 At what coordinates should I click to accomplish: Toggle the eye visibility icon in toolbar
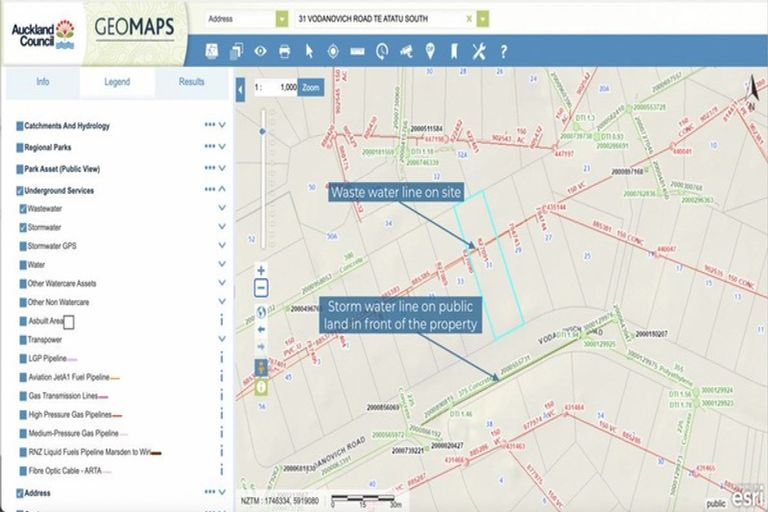pos(260,51)
